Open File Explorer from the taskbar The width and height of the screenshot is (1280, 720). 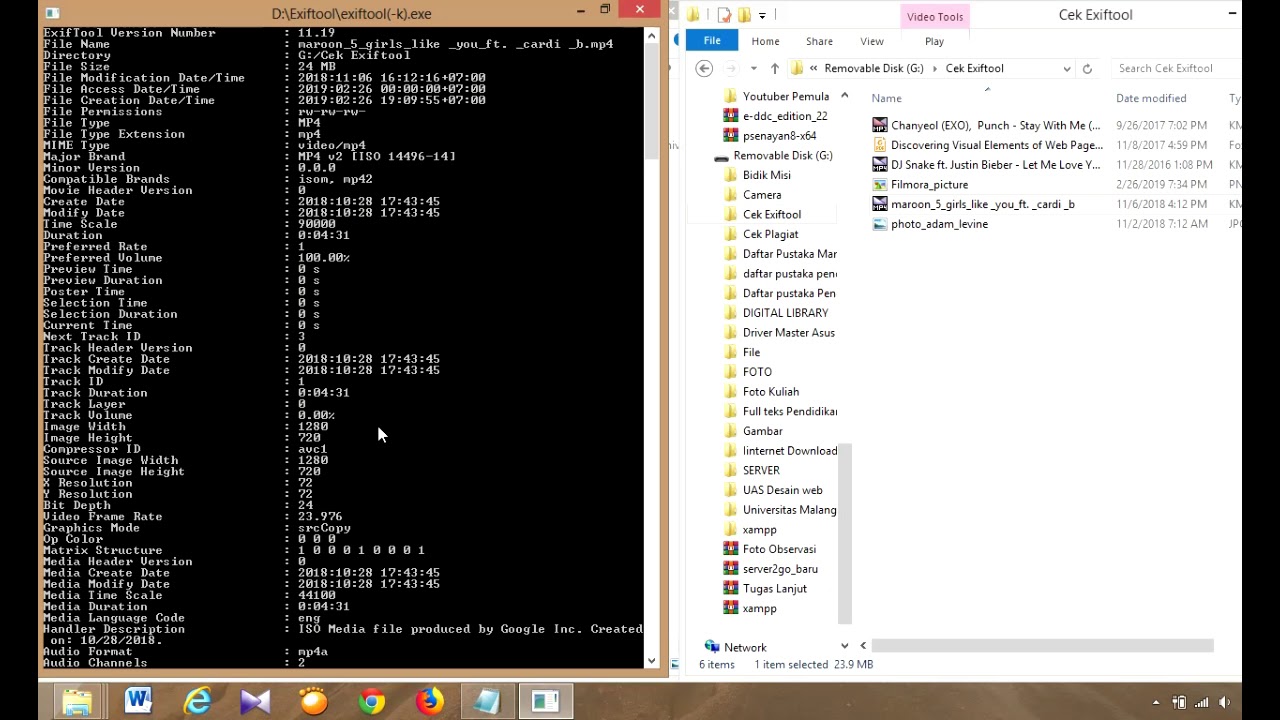[77, 702]
